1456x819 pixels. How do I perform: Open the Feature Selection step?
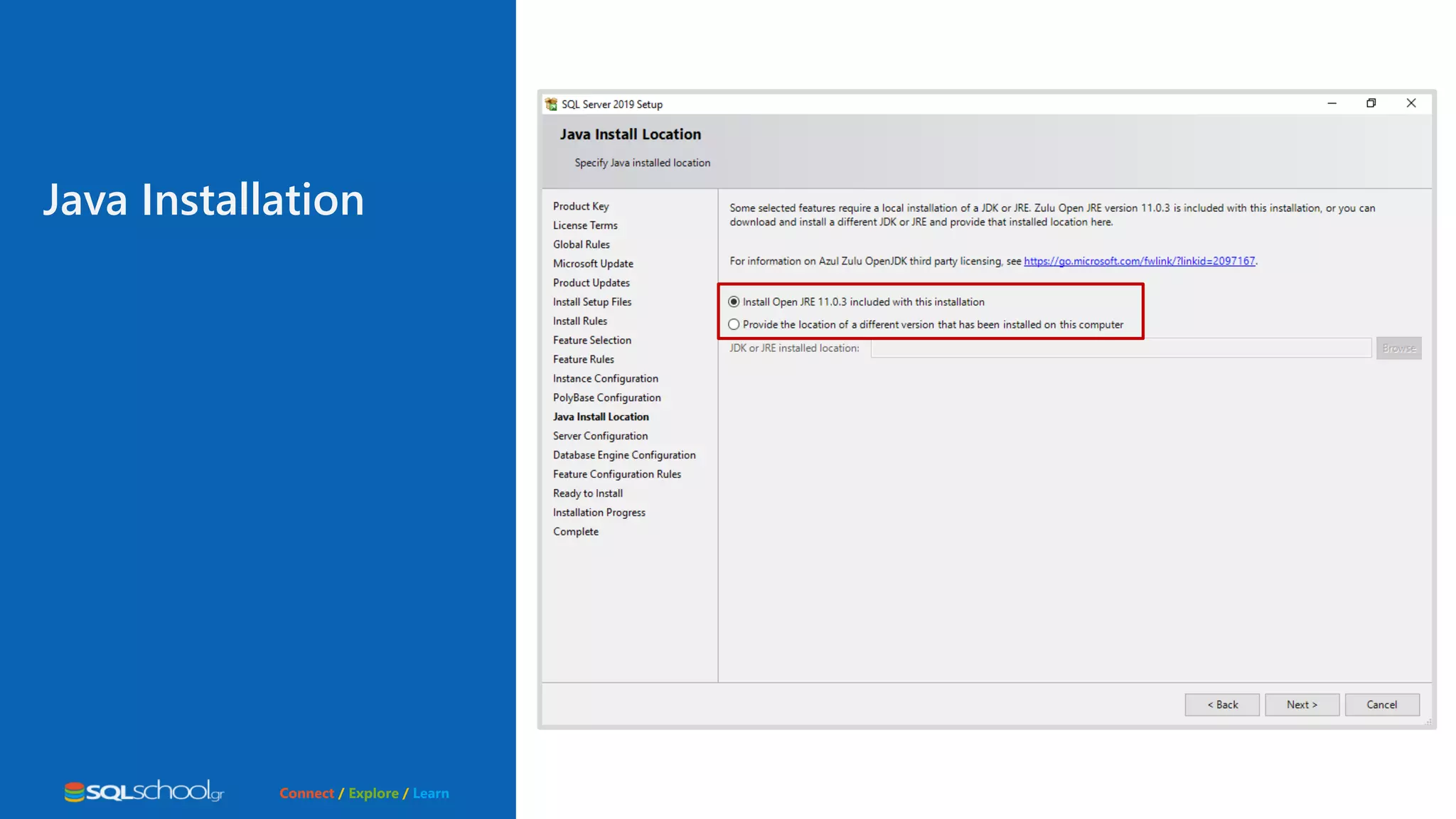pos(591,341)
